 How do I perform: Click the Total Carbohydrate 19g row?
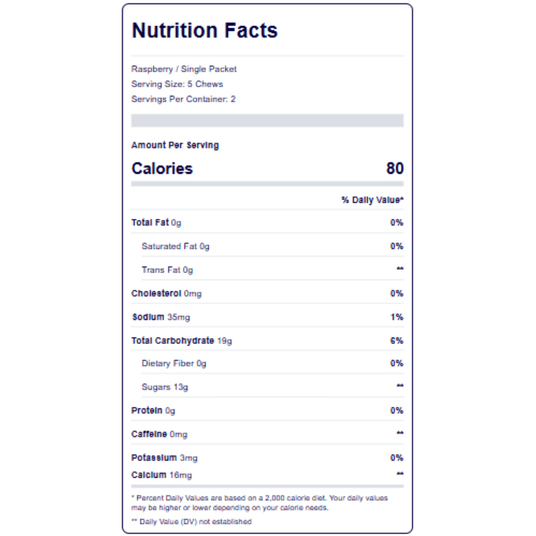click(x=267, y=341)
